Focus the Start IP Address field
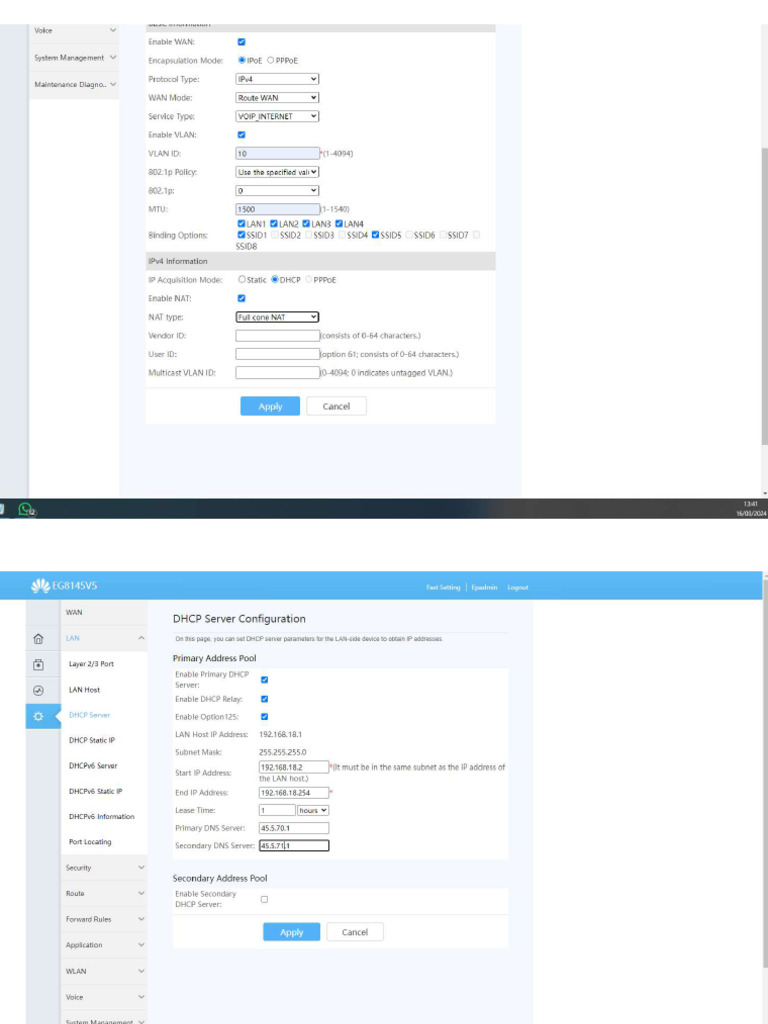 (x=294, y=767)
